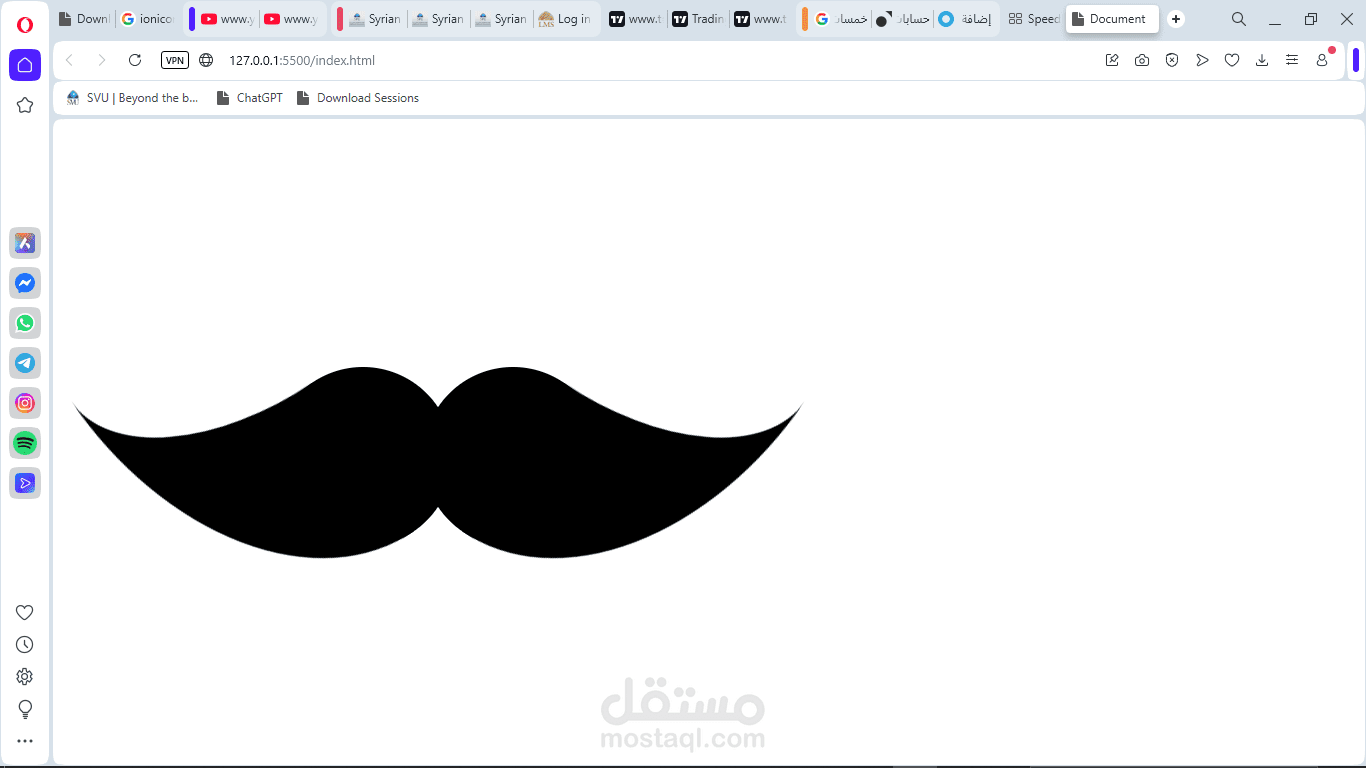Image resolution: width=1366 pixels, height=768 pixels.
Task: Expand sidebar options with three-dots icon
Action: tap(24, 740)
